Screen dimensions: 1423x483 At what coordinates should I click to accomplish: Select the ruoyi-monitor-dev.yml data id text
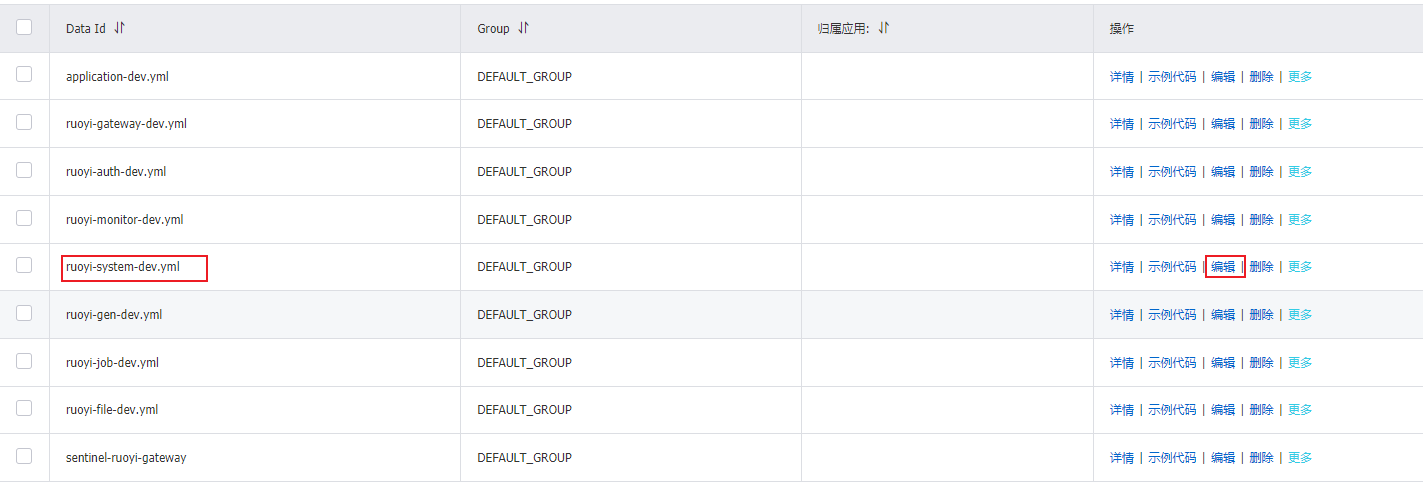(x=125, y=220)
